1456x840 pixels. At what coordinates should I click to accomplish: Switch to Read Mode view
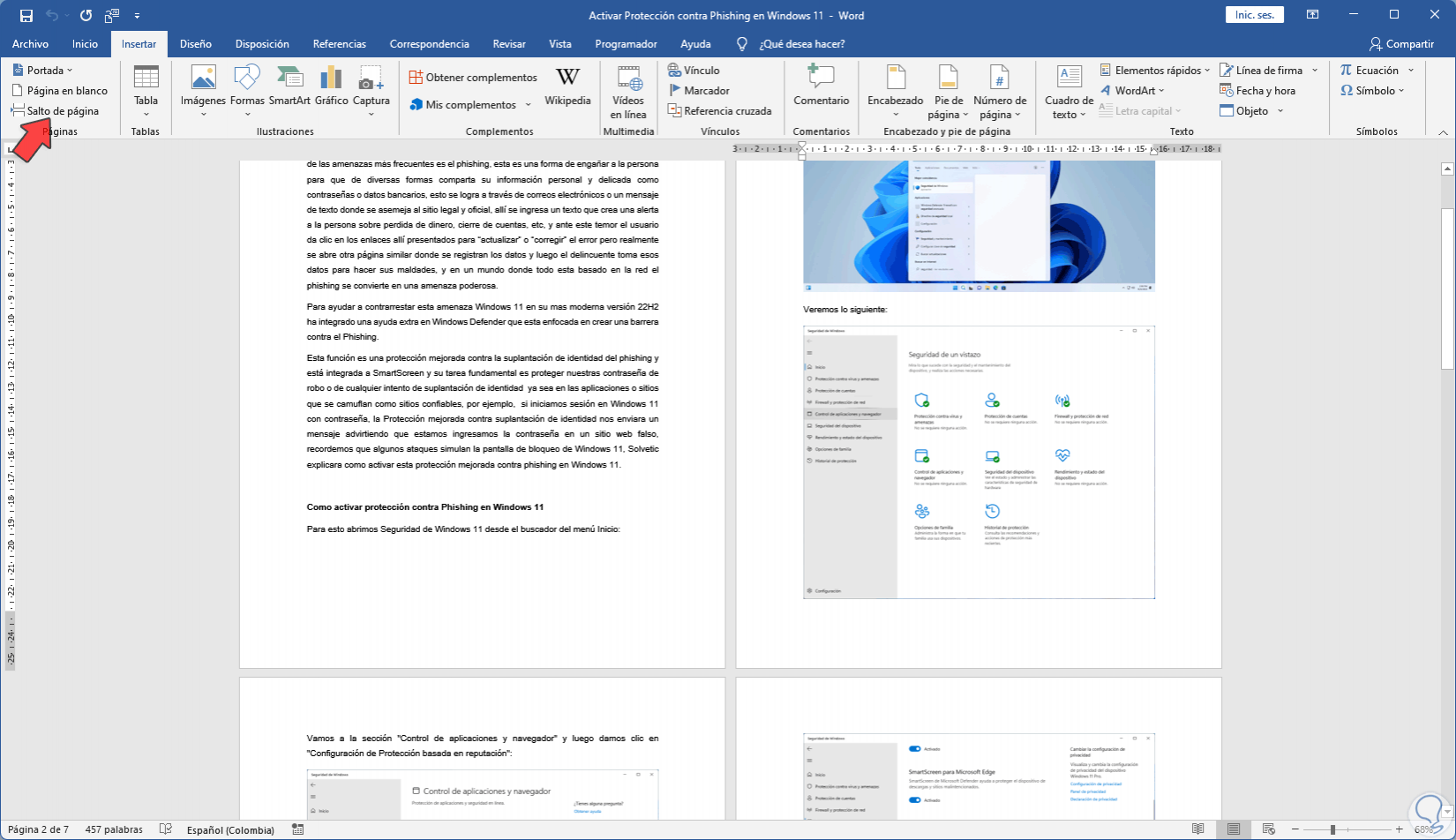(1197, 829)
